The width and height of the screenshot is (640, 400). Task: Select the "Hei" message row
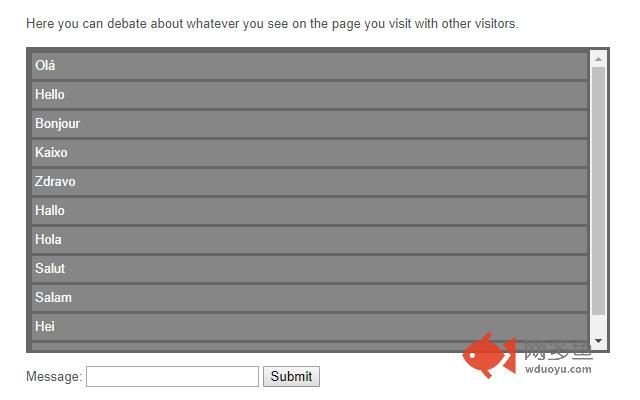[x=309, y=327]
